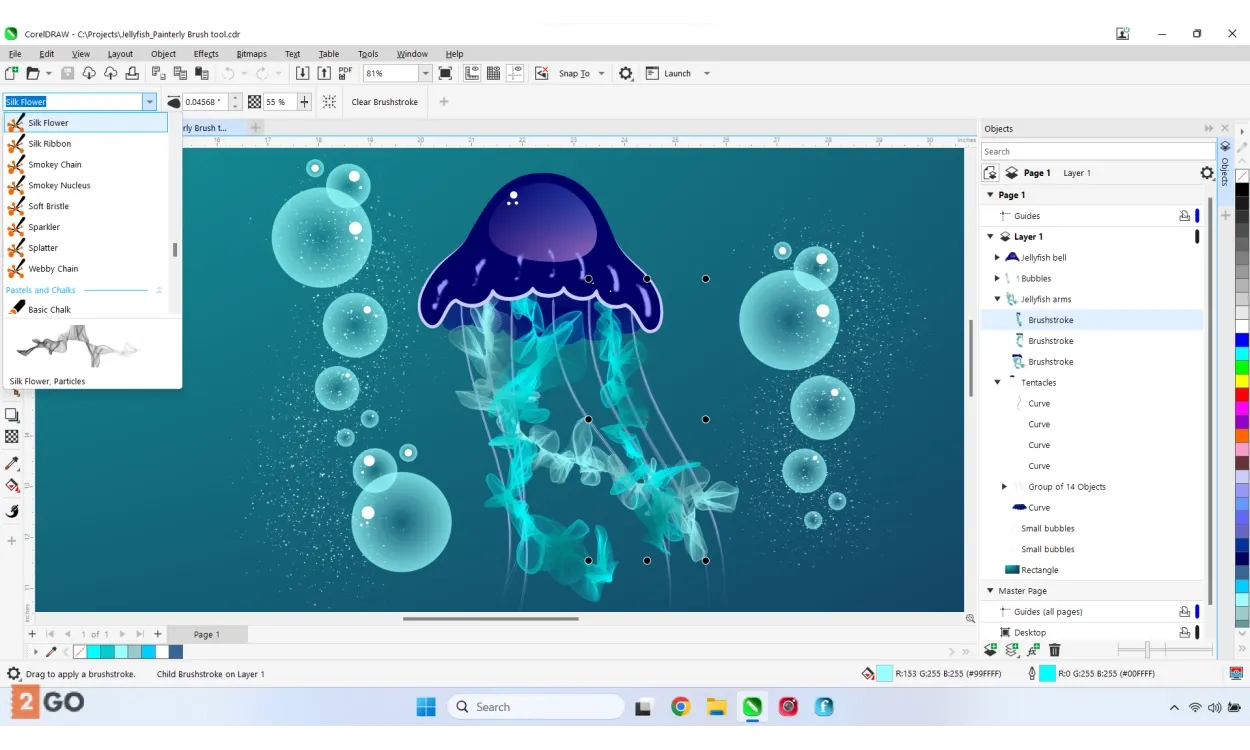This screenshot has width=1250, height=750.
Task: Toggle show rulers icon in toolbar
Action: coord(471,73)
